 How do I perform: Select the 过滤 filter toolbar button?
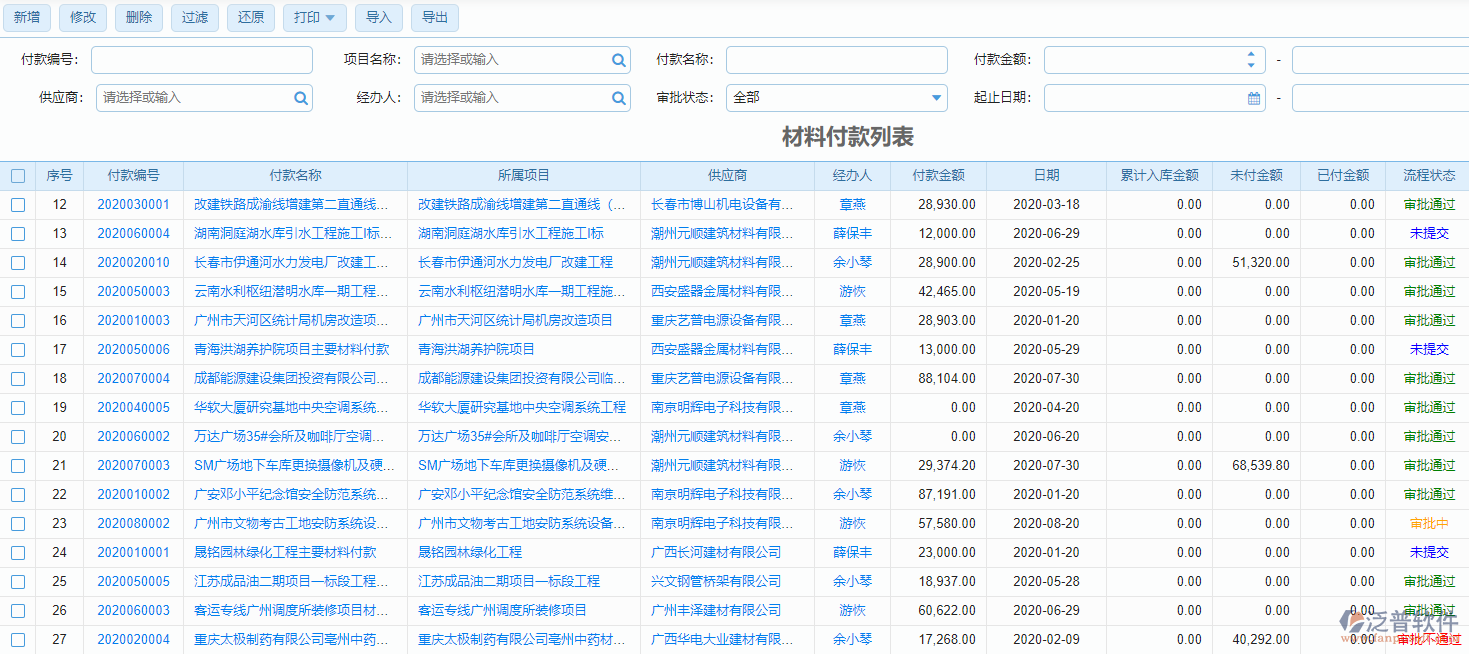(x=194, y=17)
